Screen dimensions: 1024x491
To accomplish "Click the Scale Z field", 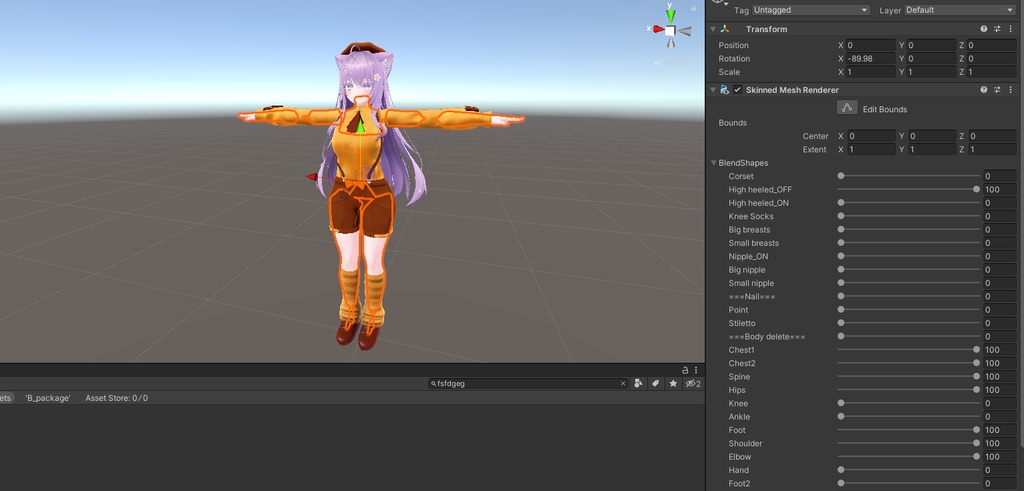I will tap(991, 72).
